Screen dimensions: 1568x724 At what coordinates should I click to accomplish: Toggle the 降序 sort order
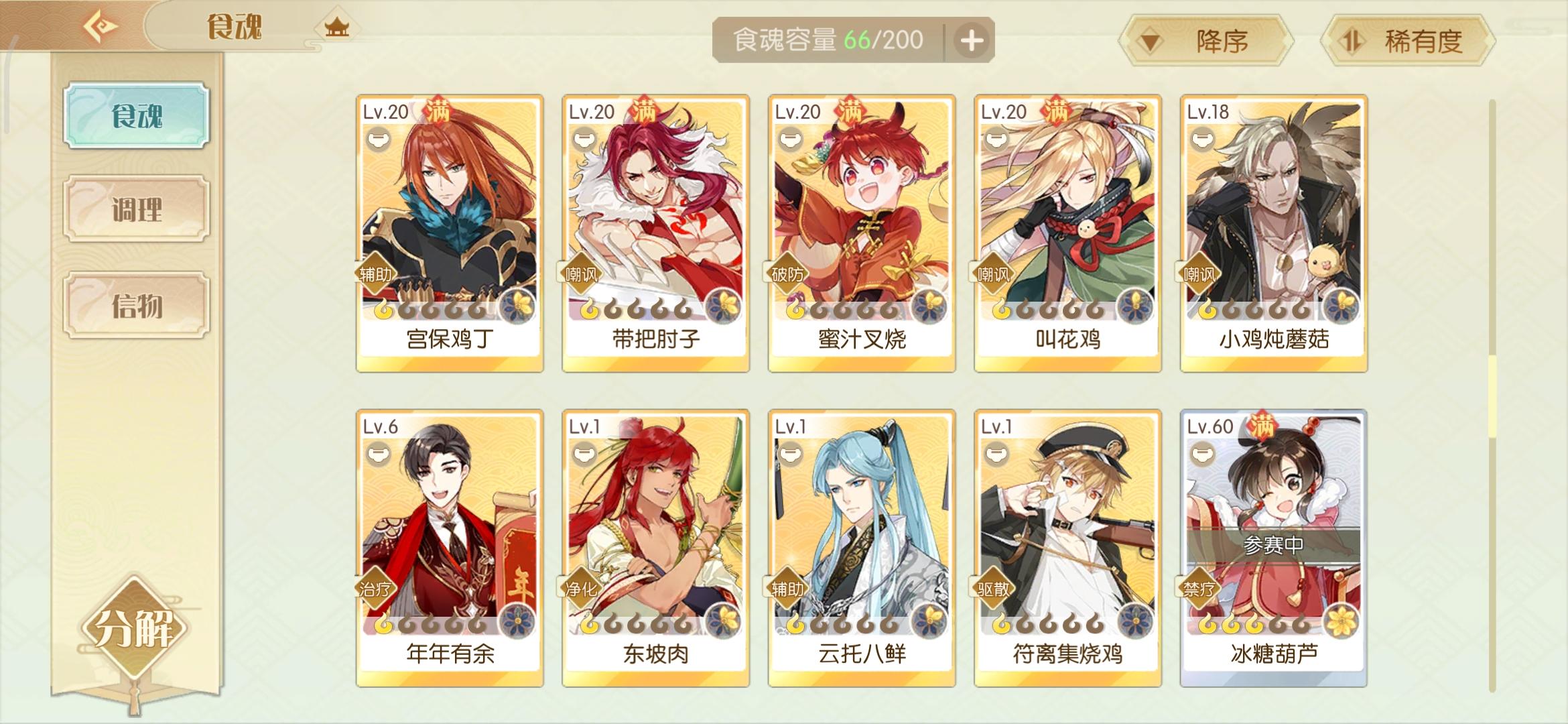(x=1205, y=42)
